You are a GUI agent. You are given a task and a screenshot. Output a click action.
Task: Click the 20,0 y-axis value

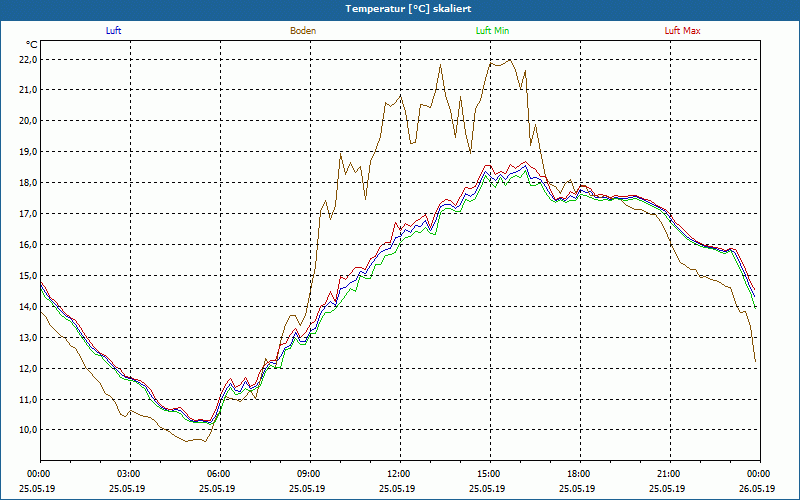29,121
